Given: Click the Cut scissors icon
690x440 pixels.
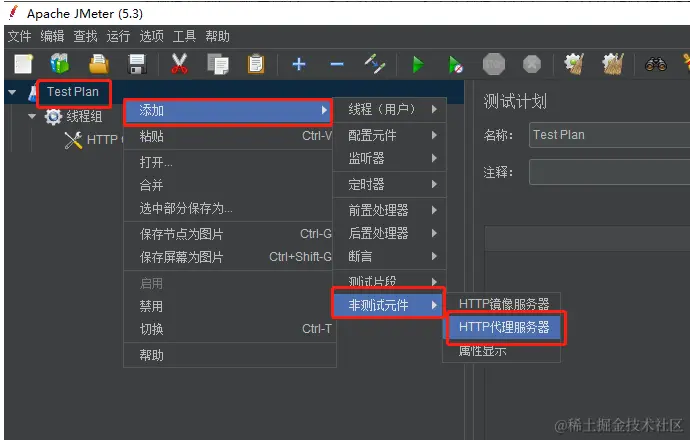Looking at the screenshot, I should pyautogui.click(x=179, y=64).
